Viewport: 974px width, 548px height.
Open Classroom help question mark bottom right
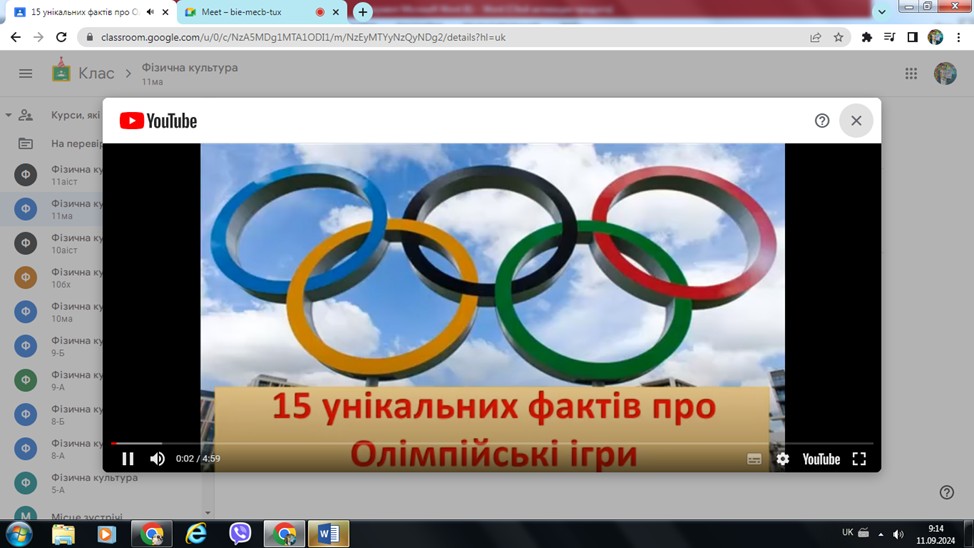click(946, 492)
